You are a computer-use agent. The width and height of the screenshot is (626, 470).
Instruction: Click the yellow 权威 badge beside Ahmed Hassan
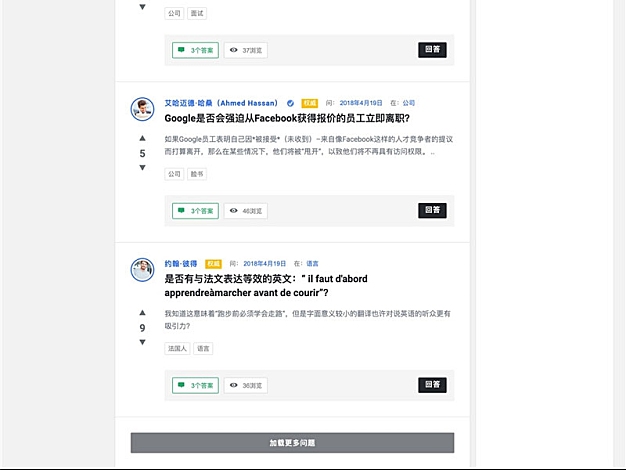click(x=309, y=103)
